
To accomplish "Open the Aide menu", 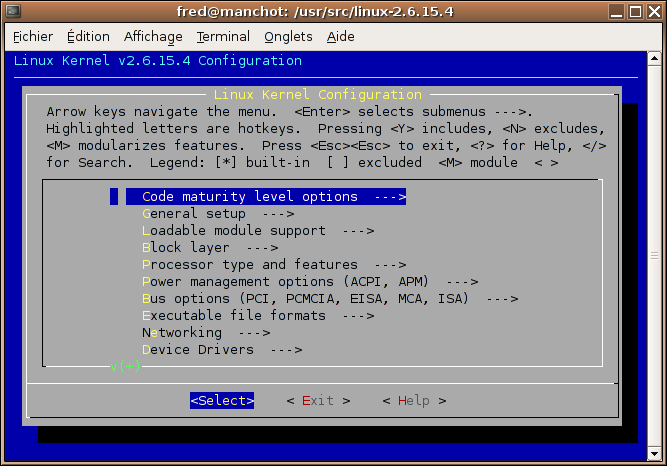I will (340, 37).
